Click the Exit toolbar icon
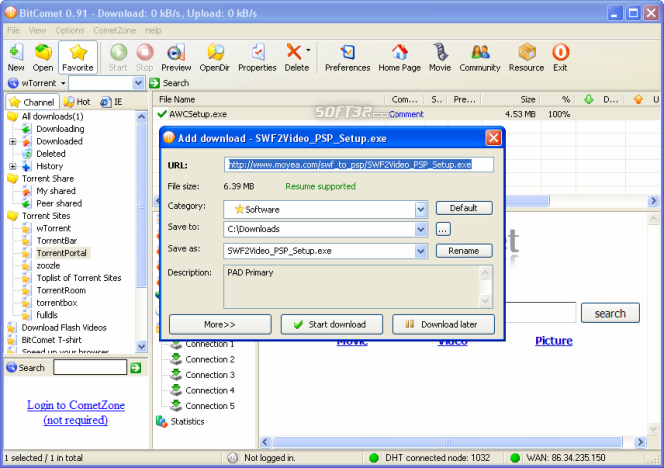This screenshot has height=468, width=664. click(x=560, y=57)
